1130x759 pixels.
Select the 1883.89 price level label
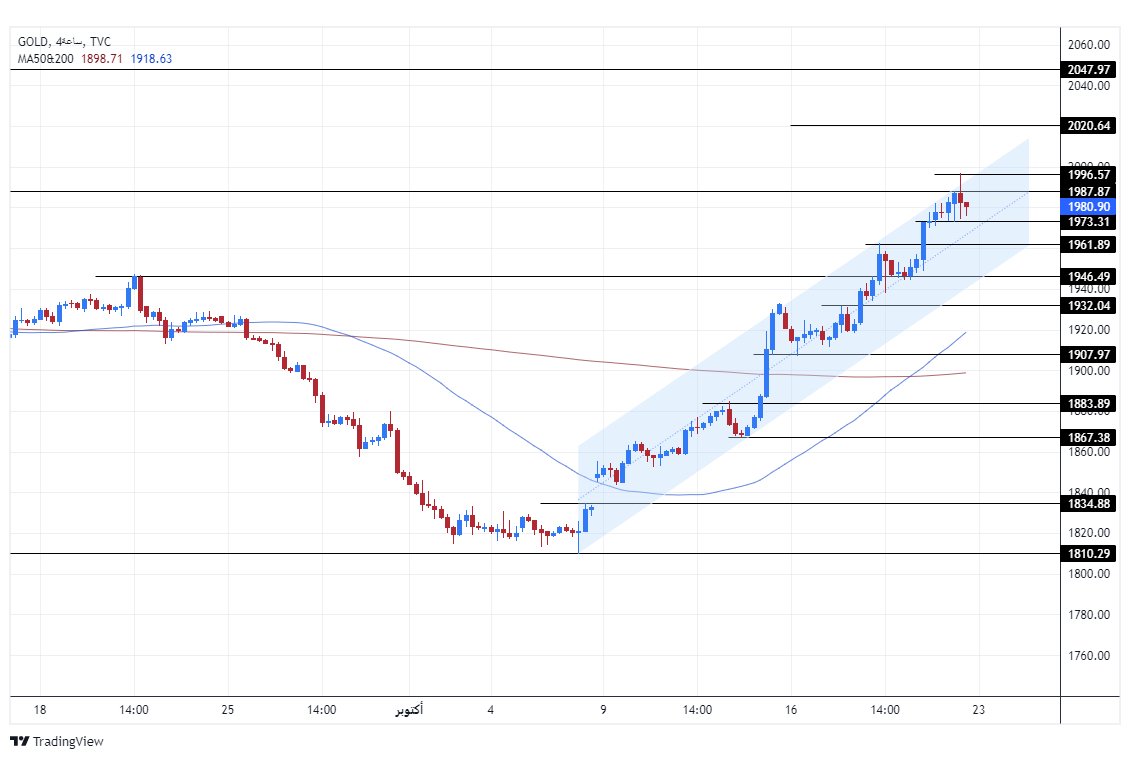pos(1088,404)
